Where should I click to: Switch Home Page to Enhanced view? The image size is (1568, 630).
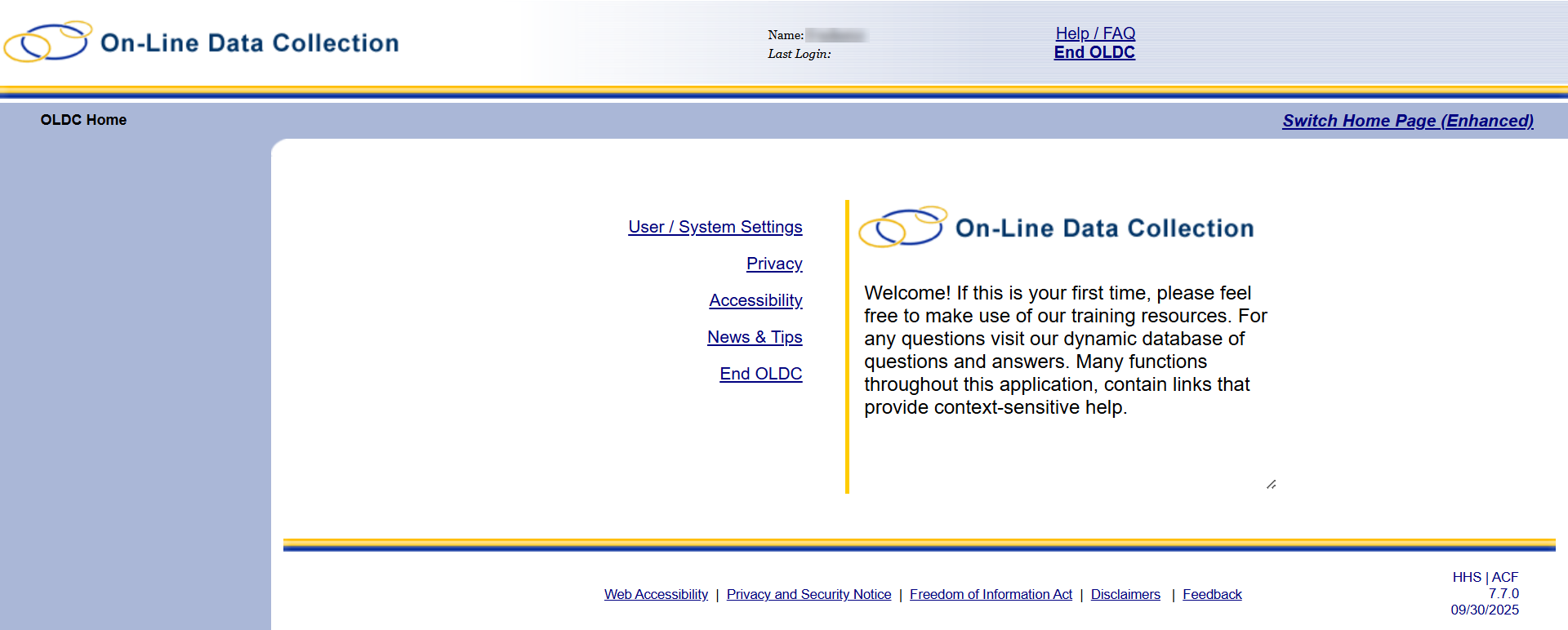click(x=1407, y=121)
